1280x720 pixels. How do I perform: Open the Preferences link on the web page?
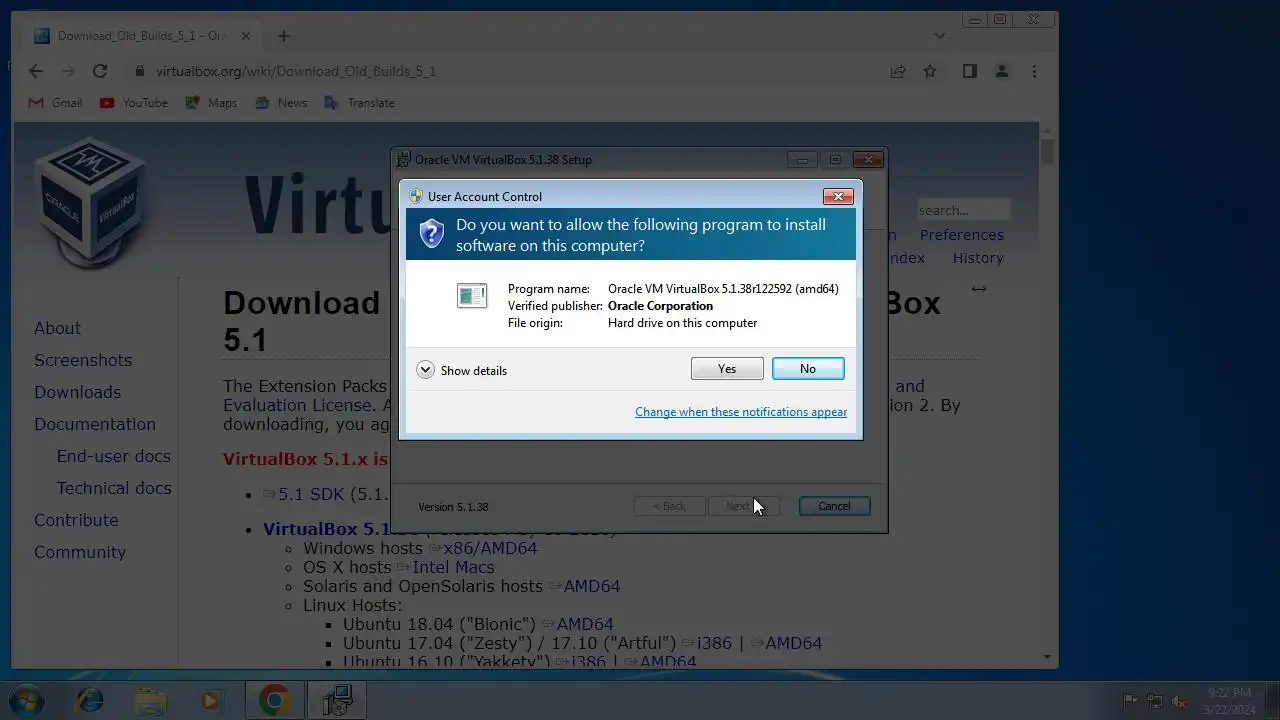(x=962, y=235)
